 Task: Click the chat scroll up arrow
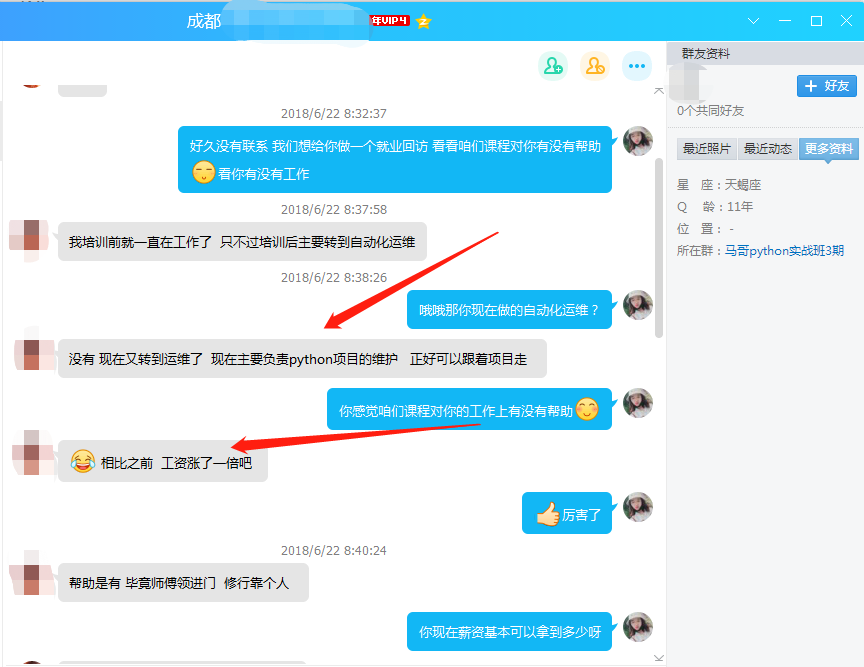pyautogui.click(x=658, y=91)
